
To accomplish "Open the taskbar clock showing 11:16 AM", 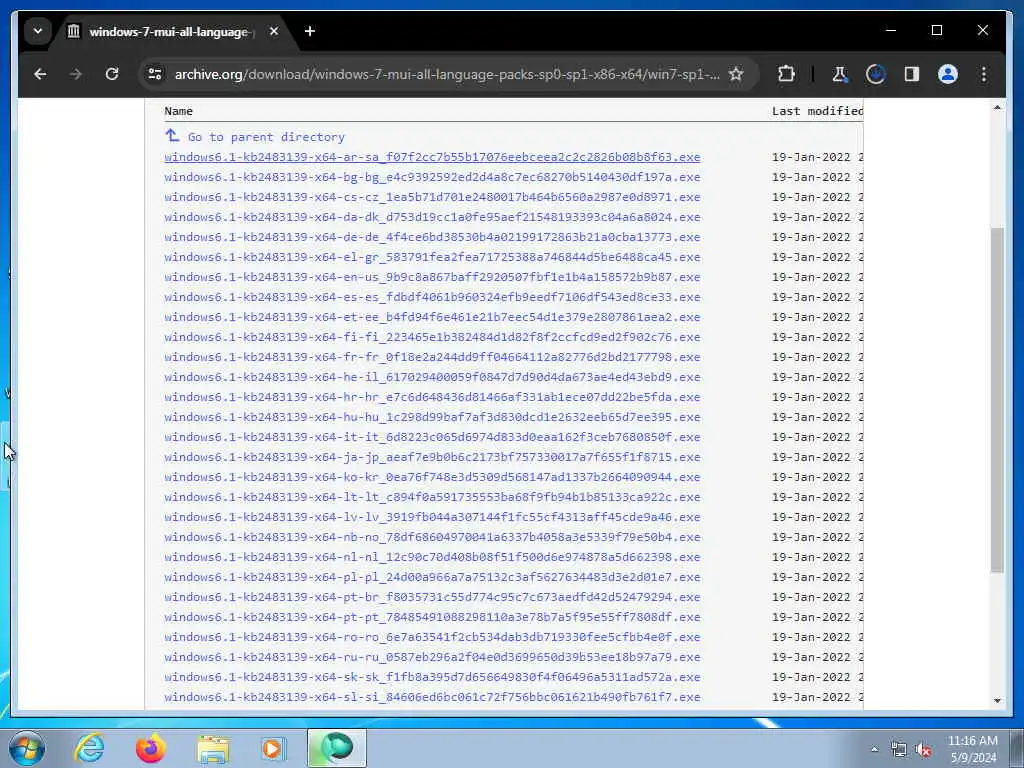I will (972, 749).
